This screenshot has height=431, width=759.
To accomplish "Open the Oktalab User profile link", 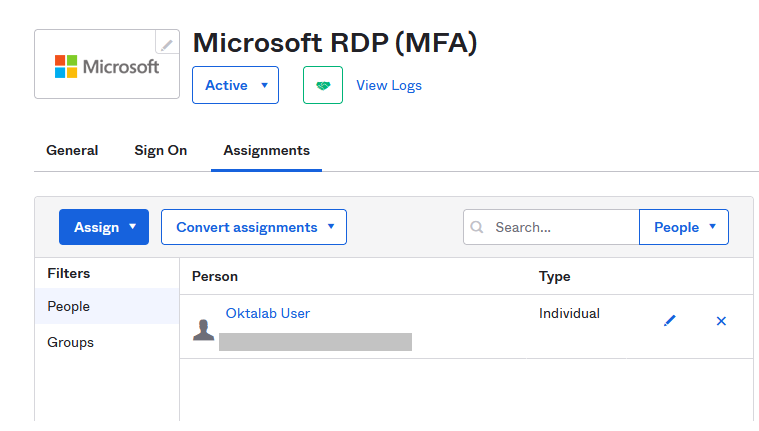I will pyautogui.click(x=268, y=313).
